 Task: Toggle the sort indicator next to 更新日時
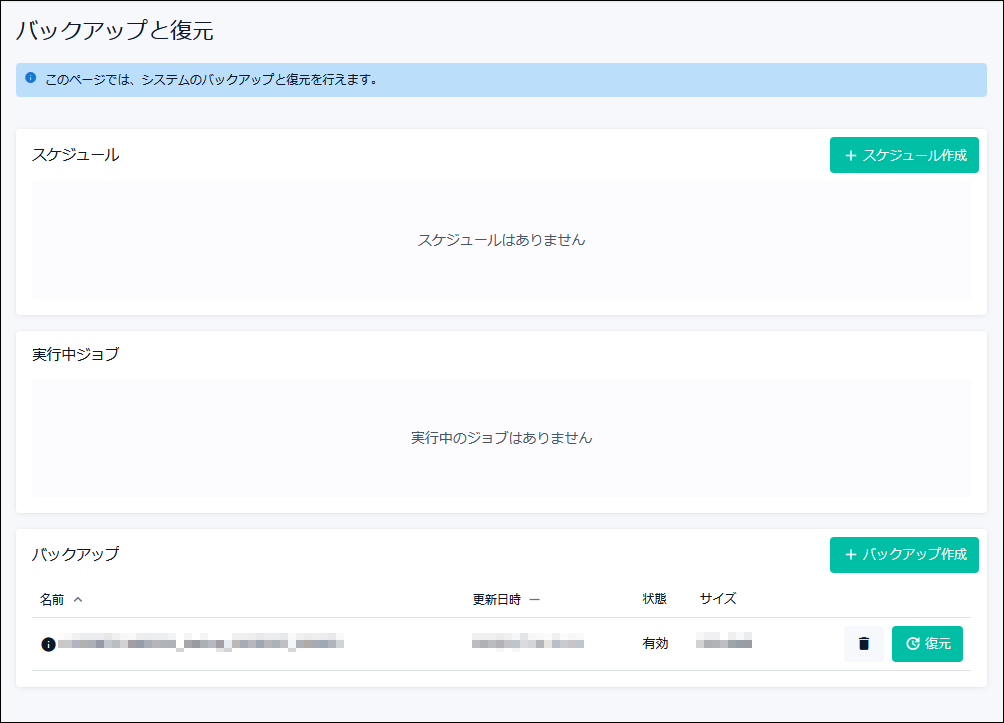pyautogui.click(x=535, y=600)
